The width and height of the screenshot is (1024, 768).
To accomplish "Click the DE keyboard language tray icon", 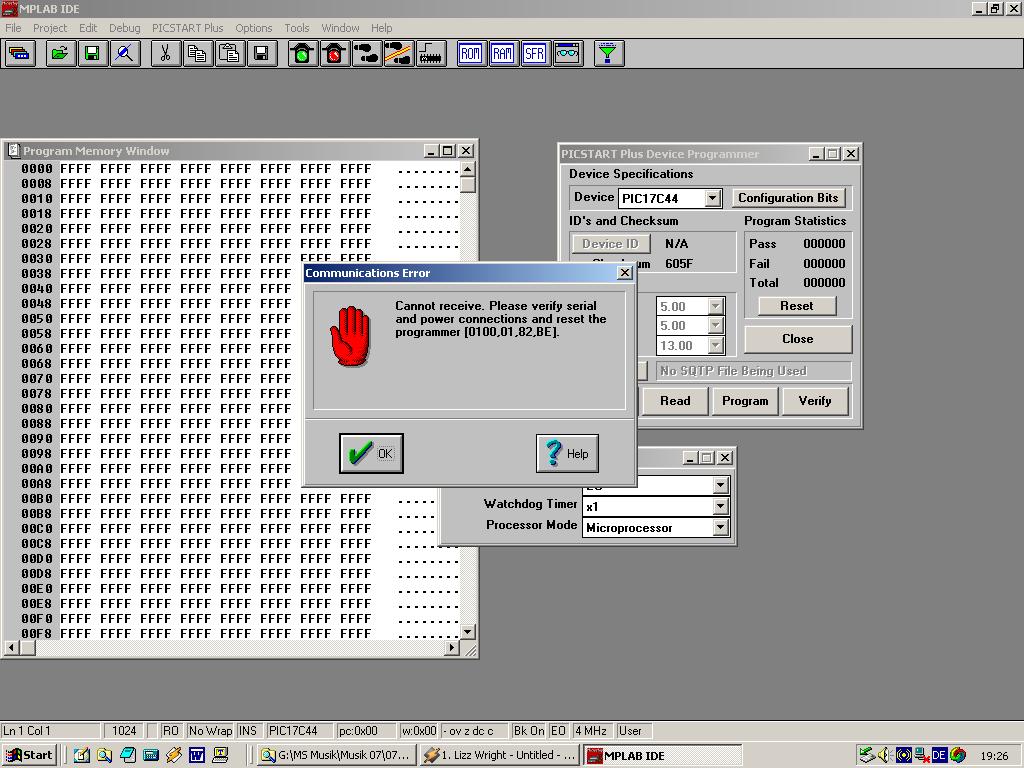I will tap(939, 755).
